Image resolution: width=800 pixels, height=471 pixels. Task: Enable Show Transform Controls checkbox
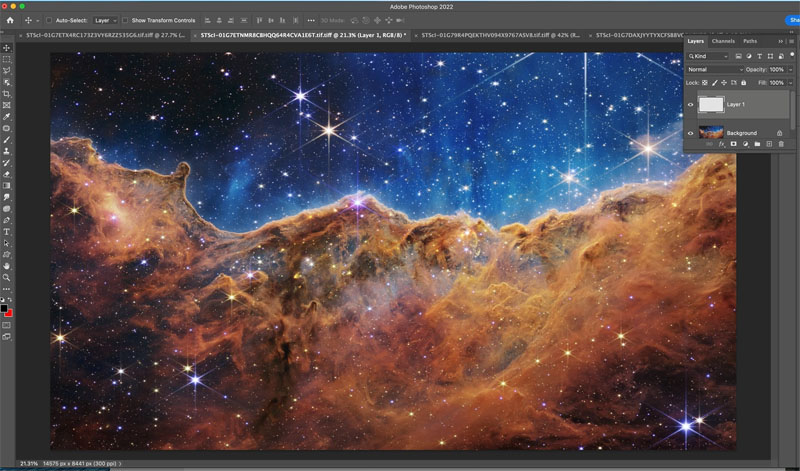125,20
